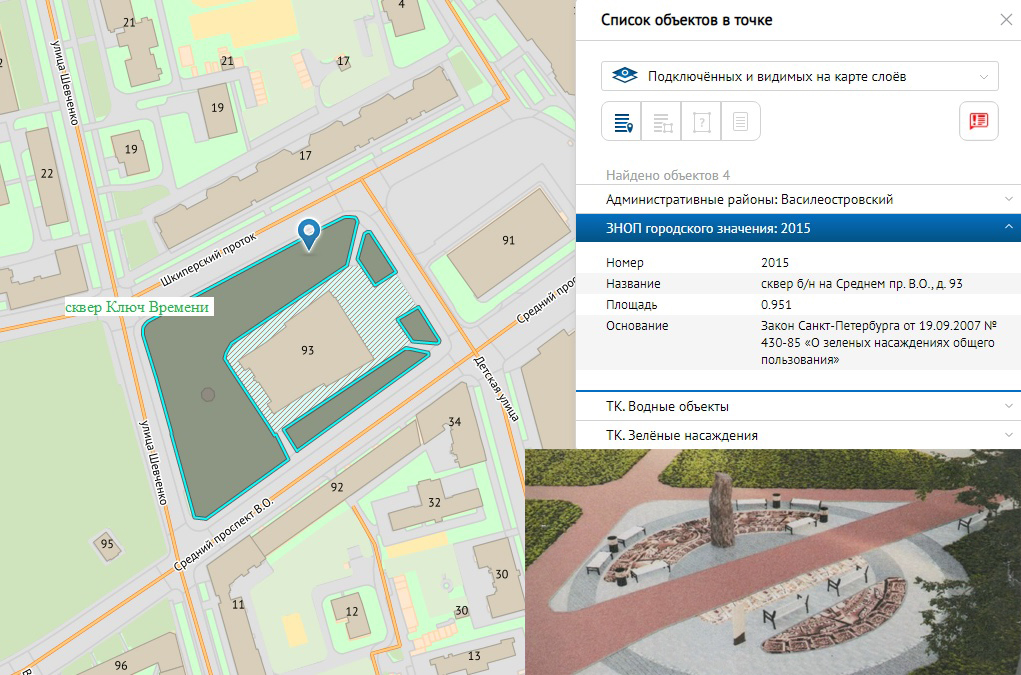Click the objects-in-area list icon
Screen dimensions: 1021x675
(661, 121)
